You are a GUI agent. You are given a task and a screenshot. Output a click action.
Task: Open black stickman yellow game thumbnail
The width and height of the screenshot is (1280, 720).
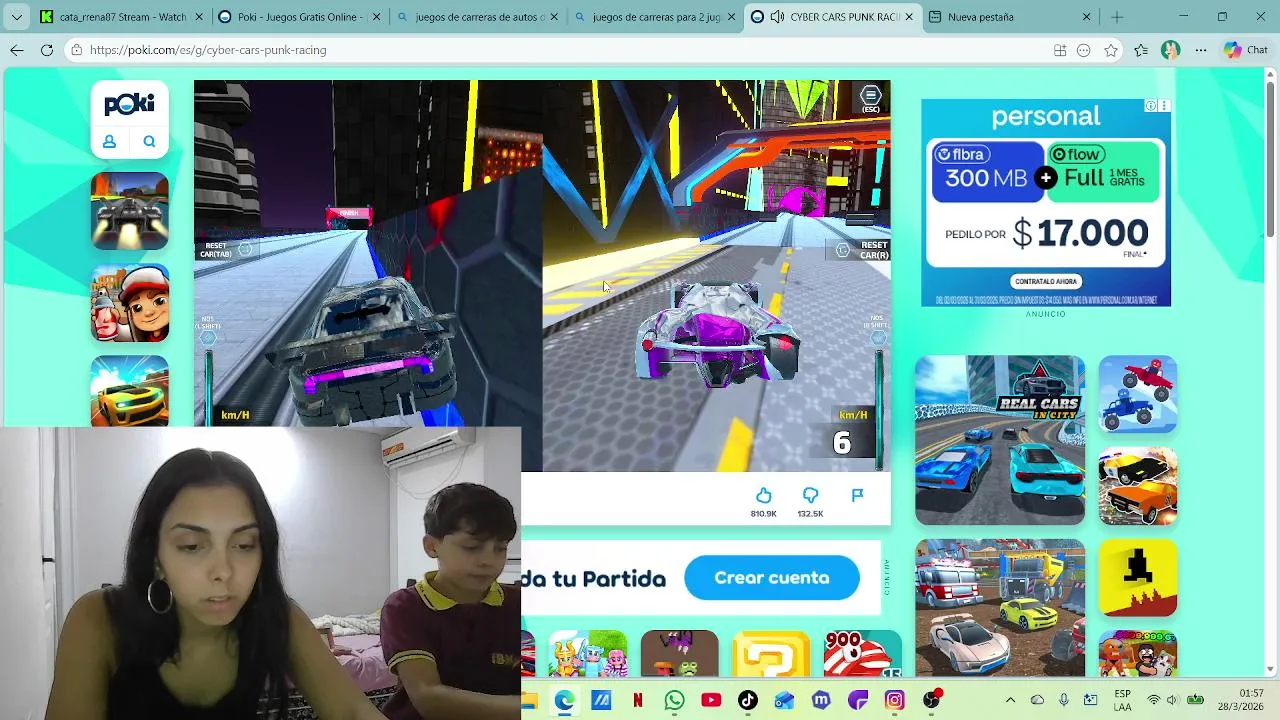1138,578
